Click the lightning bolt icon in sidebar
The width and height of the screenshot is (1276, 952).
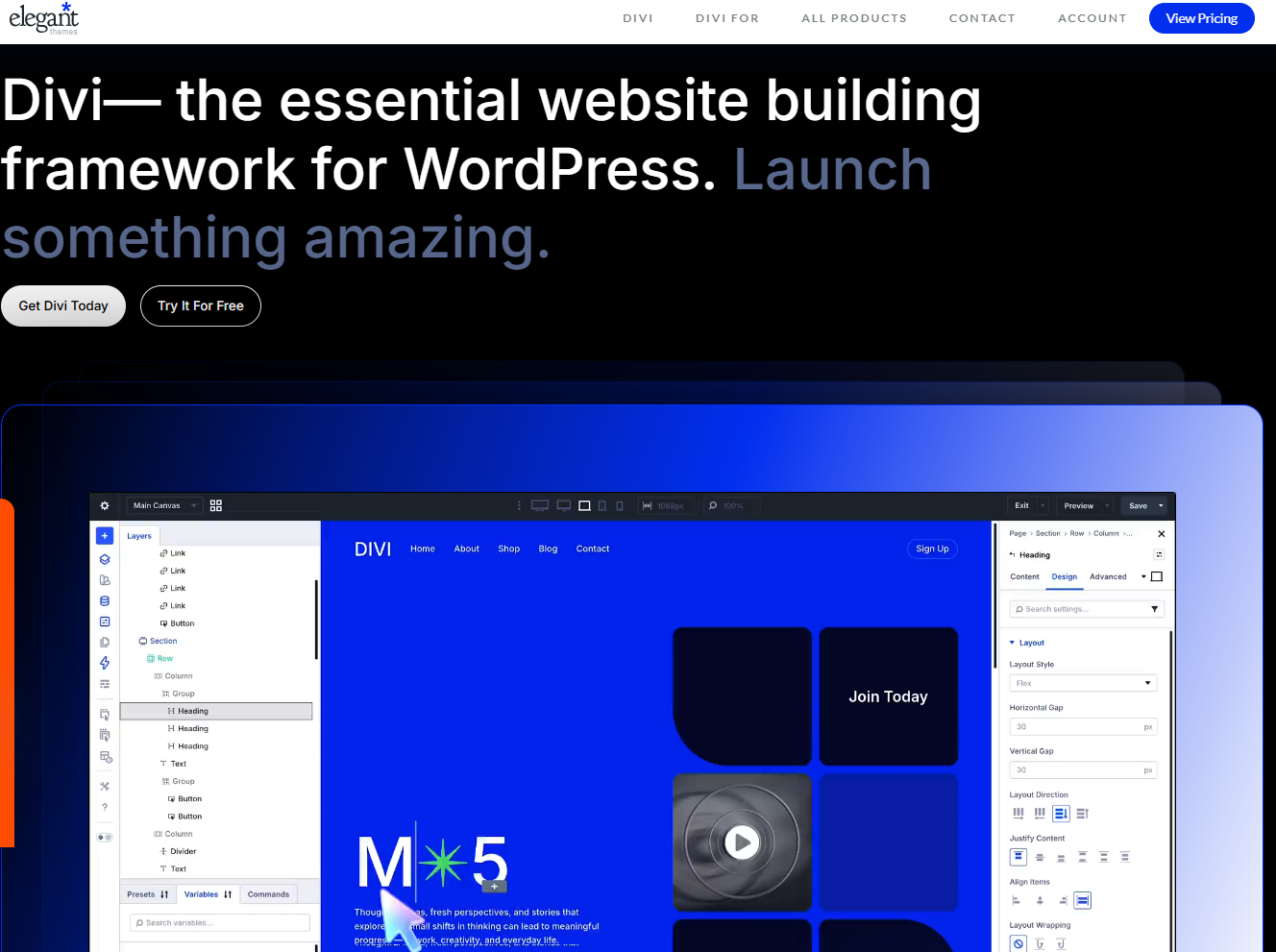105,663
